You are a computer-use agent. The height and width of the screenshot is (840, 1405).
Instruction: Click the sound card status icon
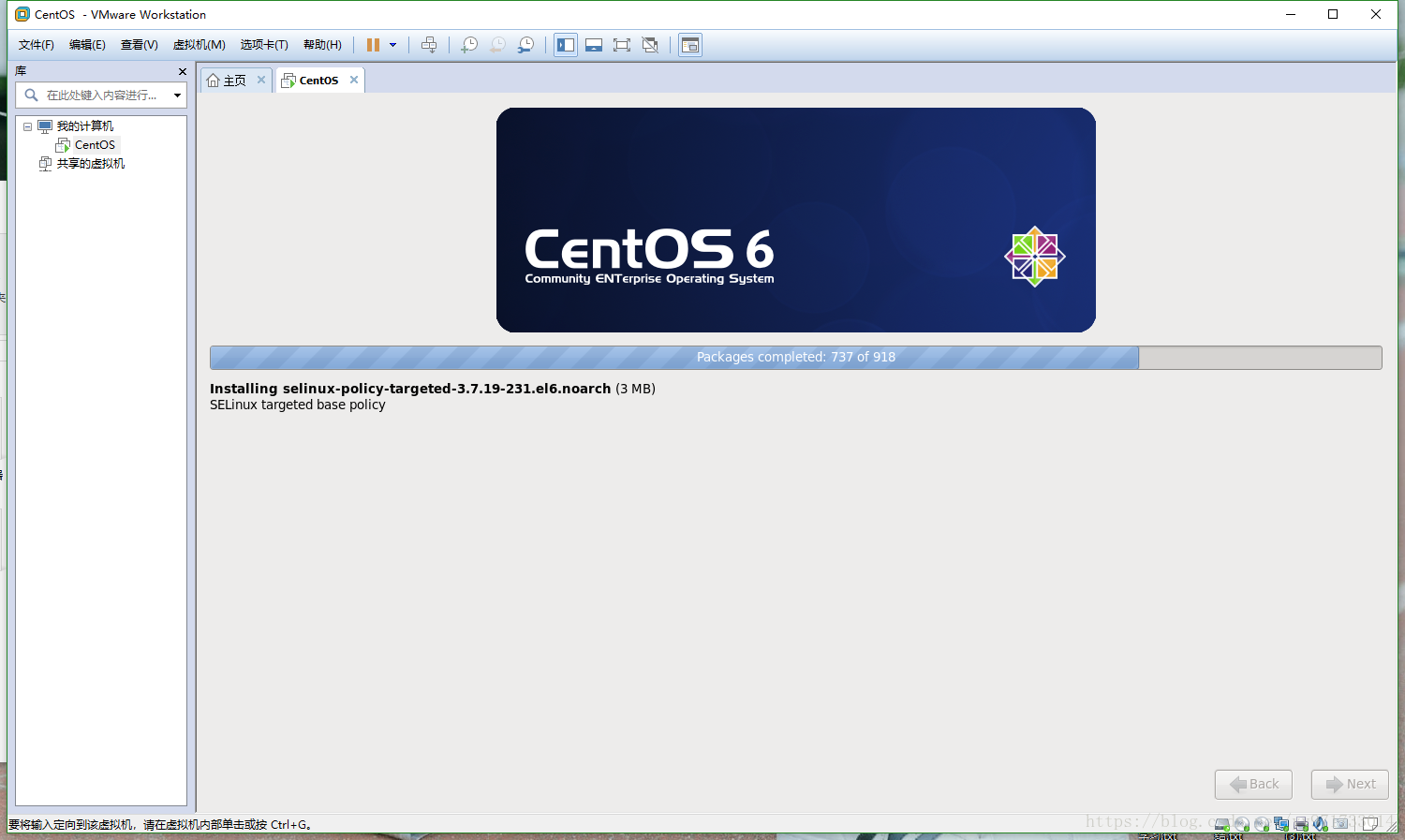[x=1321, y=824]
